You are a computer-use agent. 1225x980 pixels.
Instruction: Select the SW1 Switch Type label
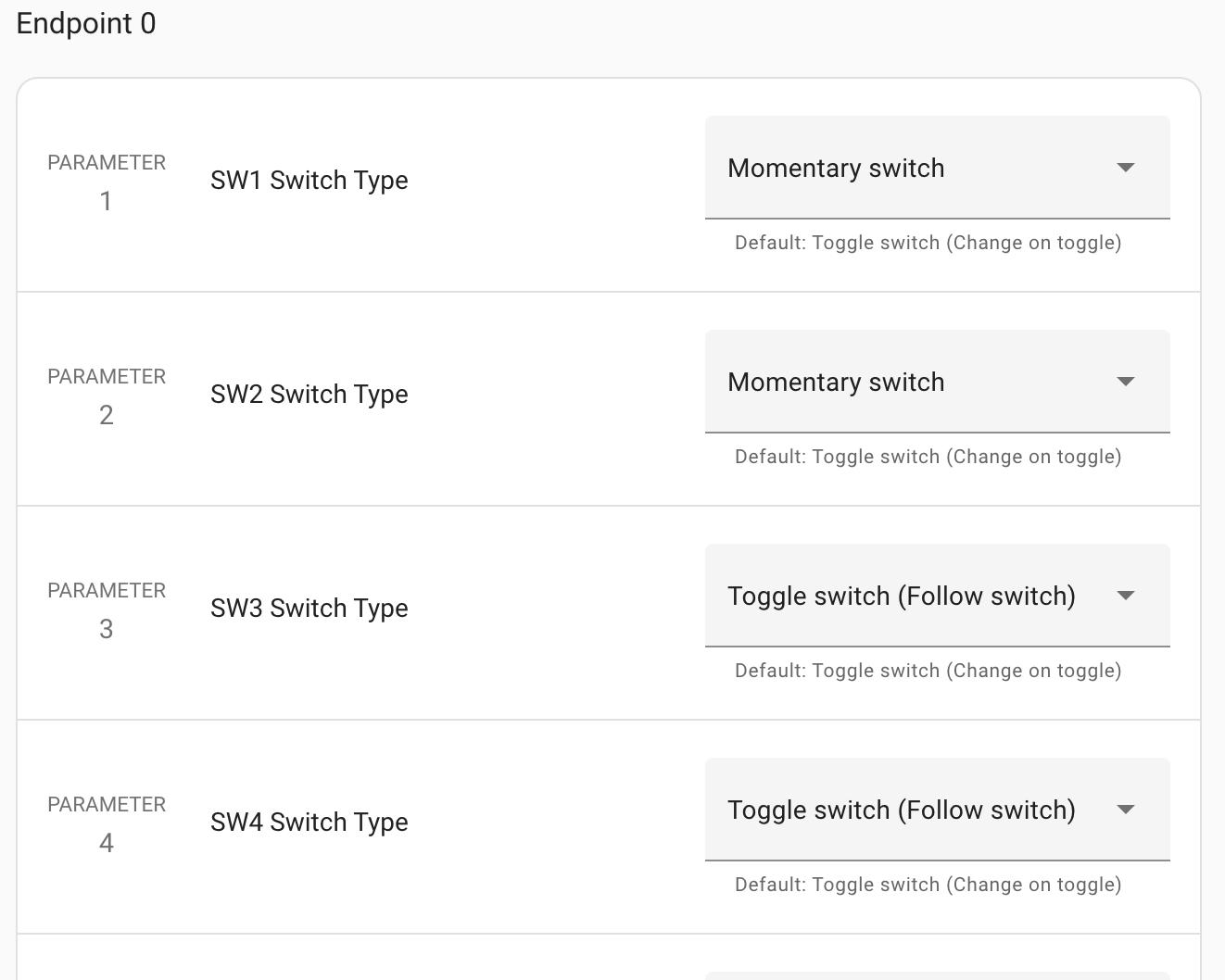(309, 181)
